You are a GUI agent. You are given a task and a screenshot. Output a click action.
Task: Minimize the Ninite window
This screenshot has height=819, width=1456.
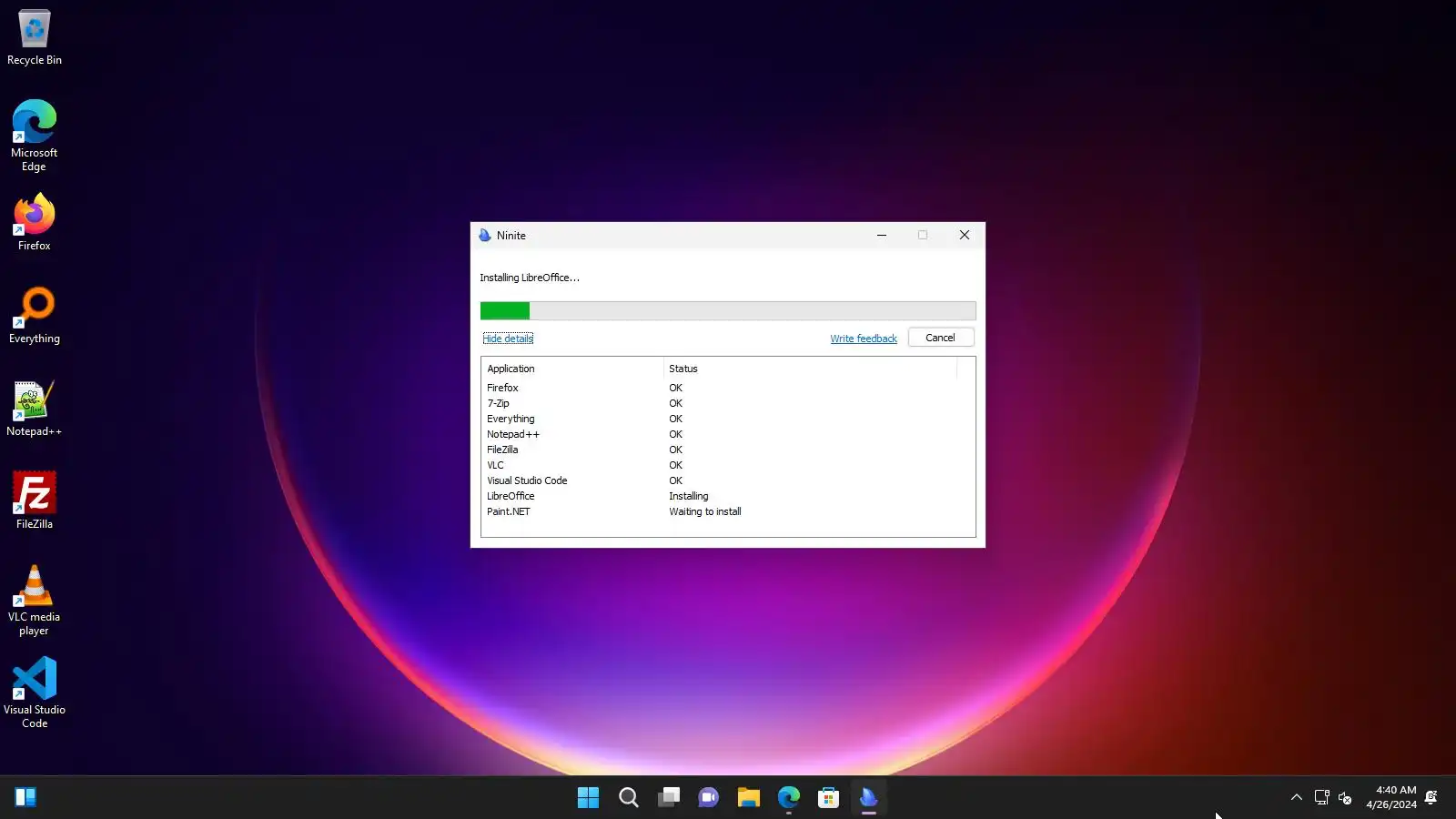[x=882, y=236]
